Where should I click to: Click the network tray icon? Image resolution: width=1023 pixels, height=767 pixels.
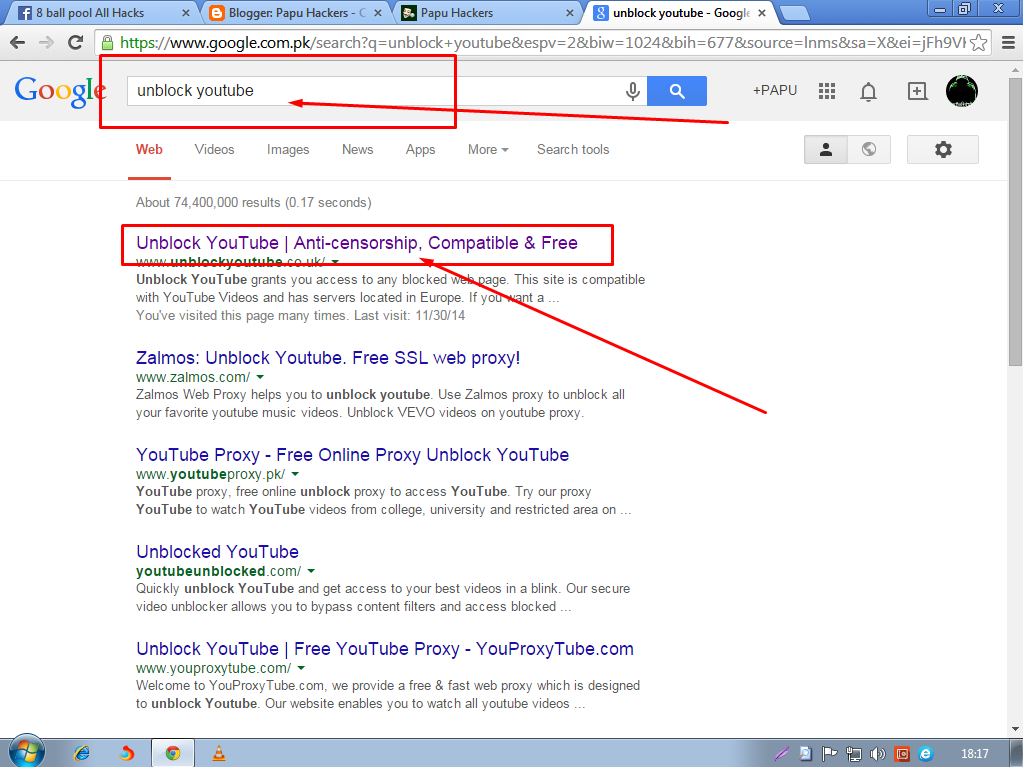tap(853, 754)
